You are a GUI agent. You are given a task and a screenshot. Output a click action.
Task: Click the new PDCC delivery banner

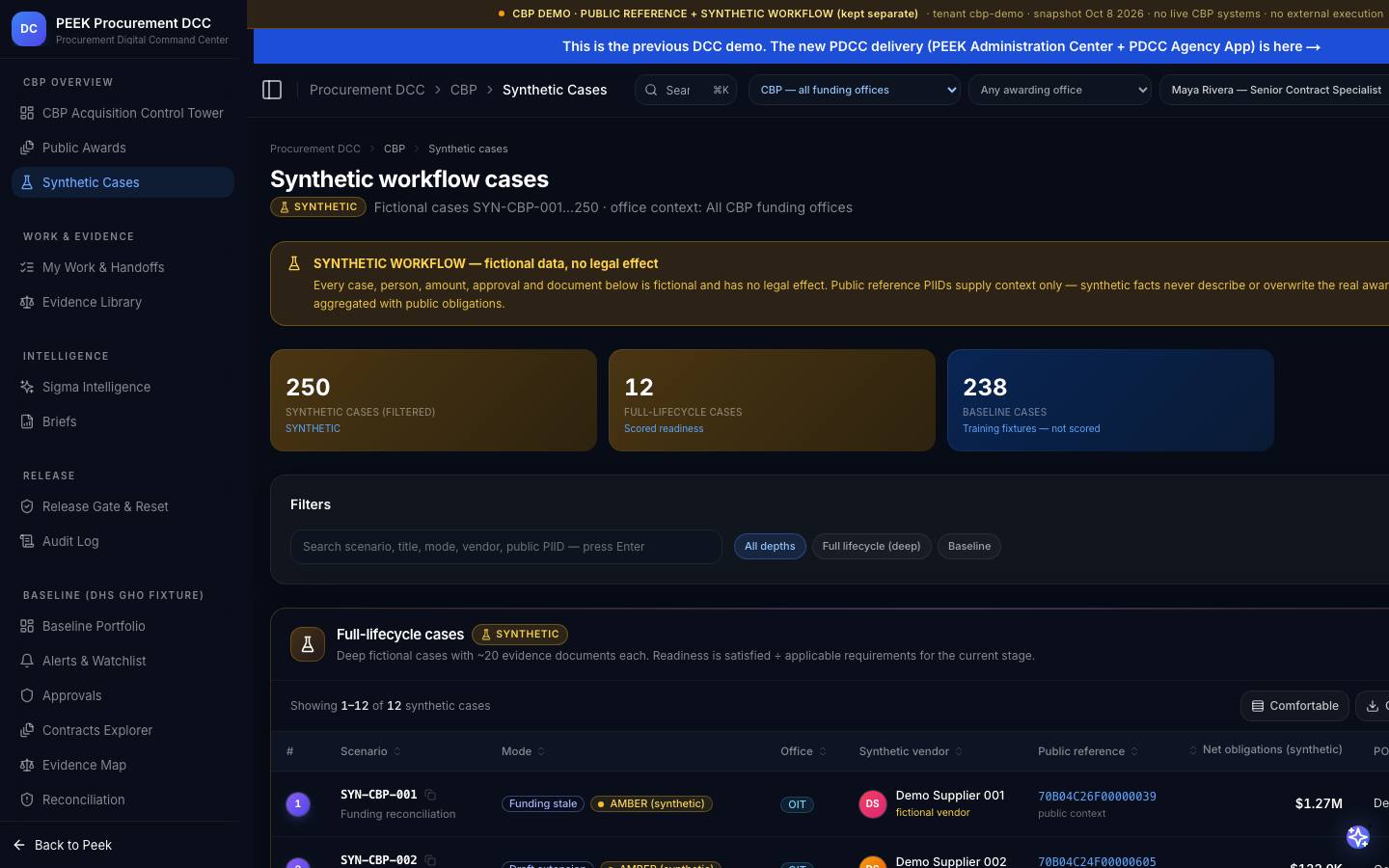[x=940, y=46]
